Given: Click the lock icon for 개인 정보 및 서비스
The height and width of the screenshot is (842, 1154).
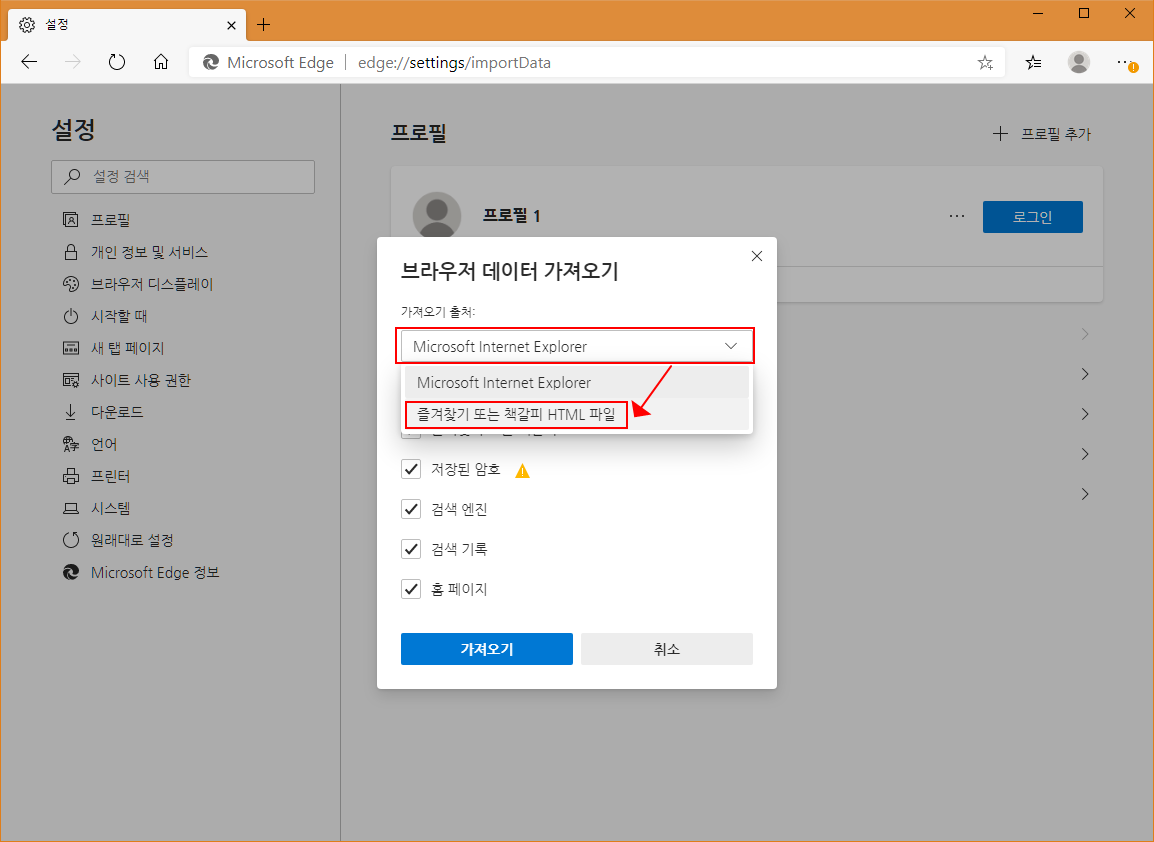Looking at the screenshot, I should click(71, 252).
